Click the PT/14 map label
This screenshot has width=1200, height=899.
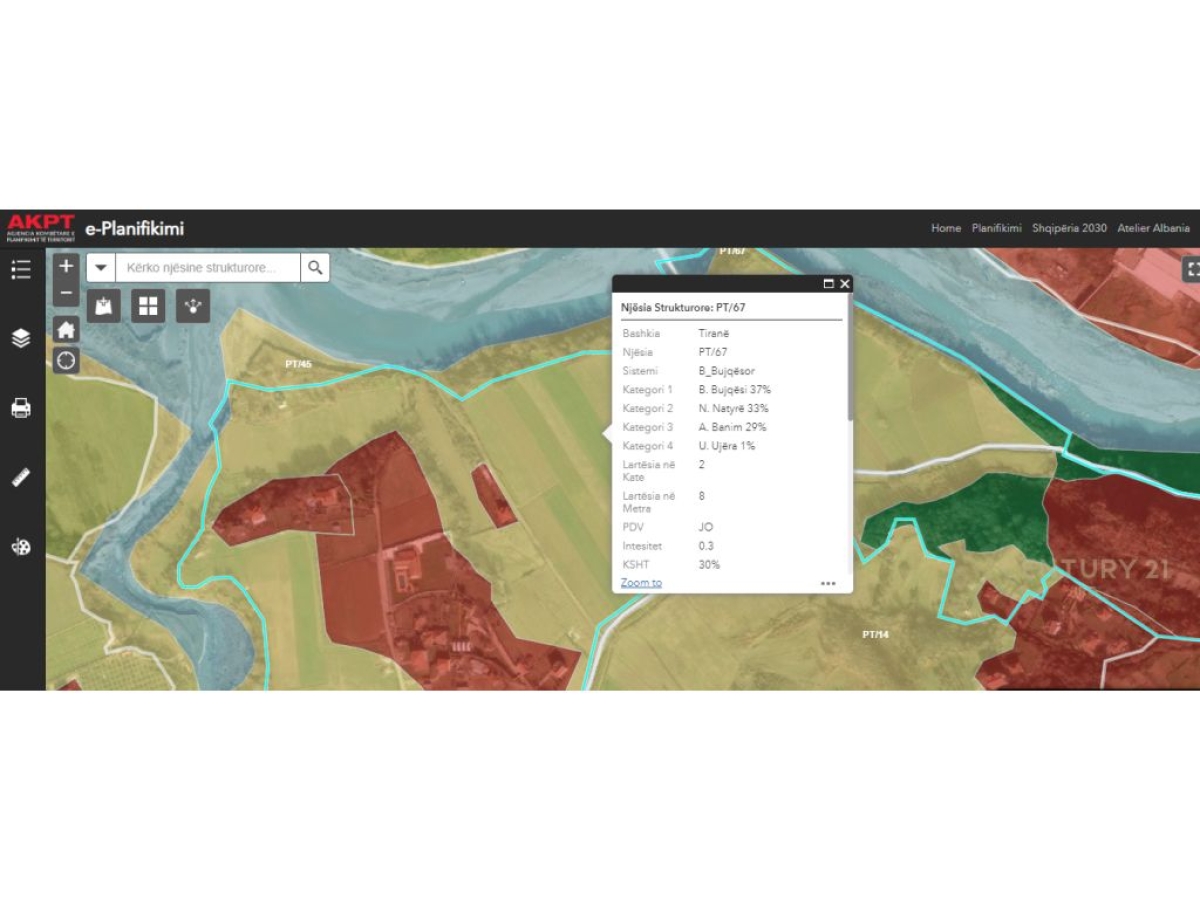[875, 634]
